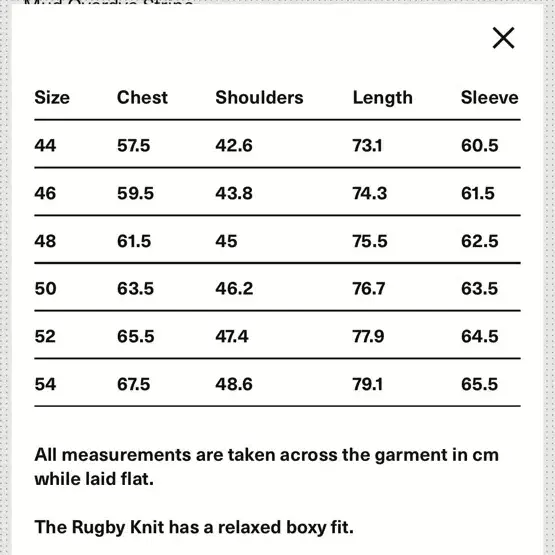The image size is (555, 555).
Task: Select the size 48 row label
Action: pos(45,241)
